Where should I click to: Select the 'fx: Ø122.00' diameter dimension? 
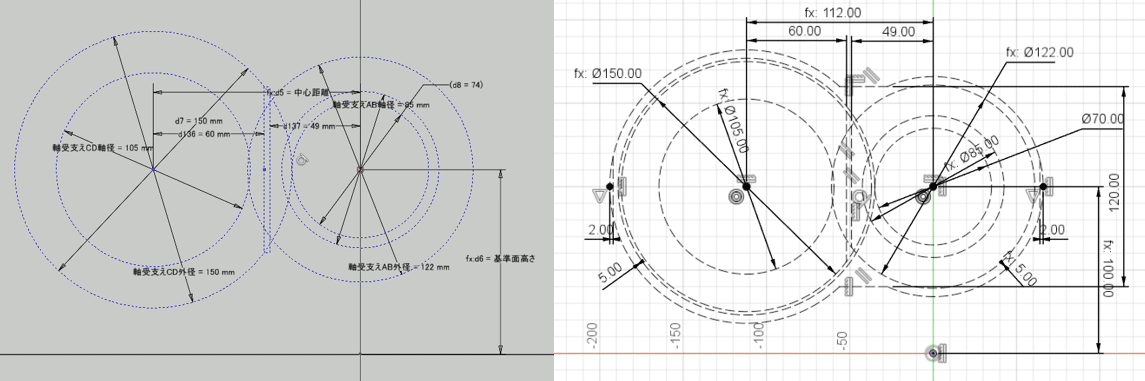click(x=1040, y=53)
